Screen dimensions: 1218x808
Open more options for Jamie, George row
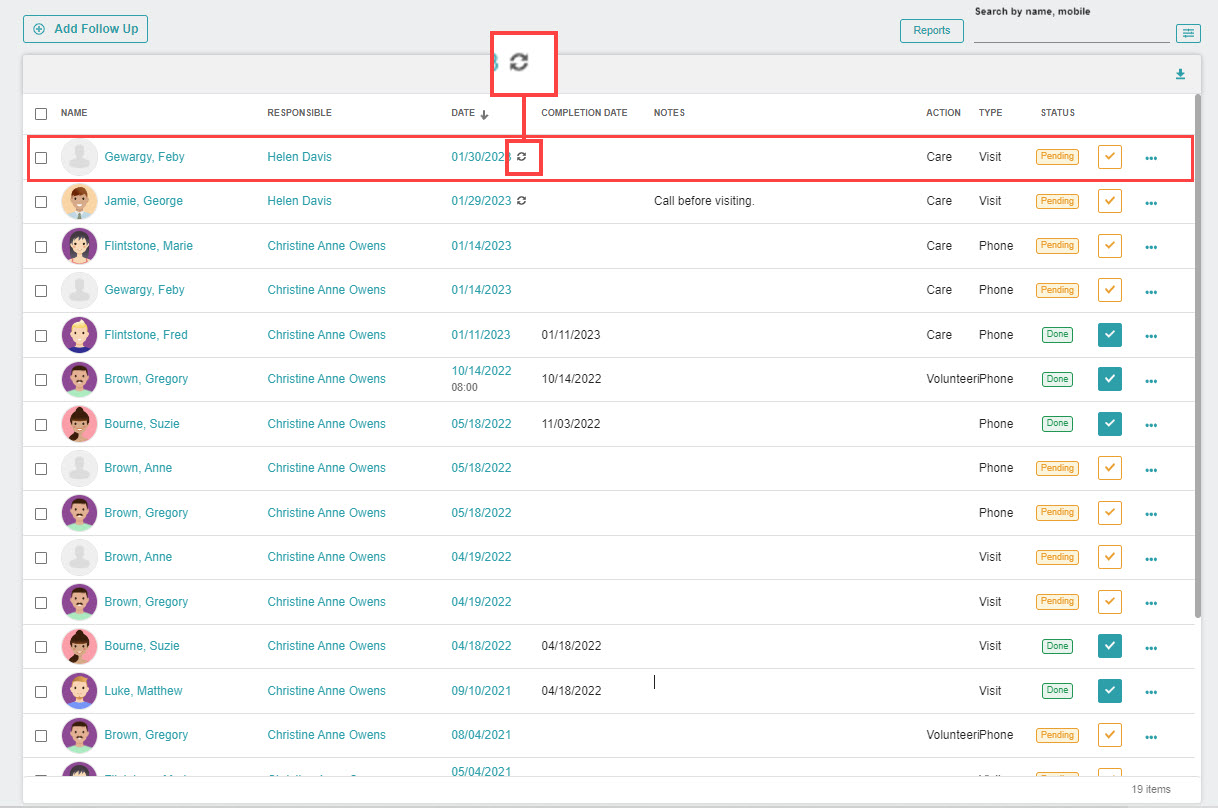click(1151, 202)
